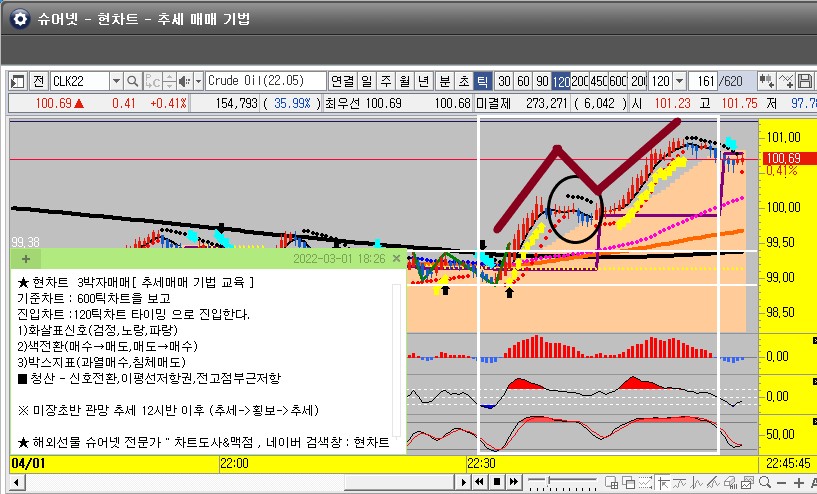Fast-forward the chart with the double-right arrow
Viewport: 817px width, 494px height.
click(514, 482)
